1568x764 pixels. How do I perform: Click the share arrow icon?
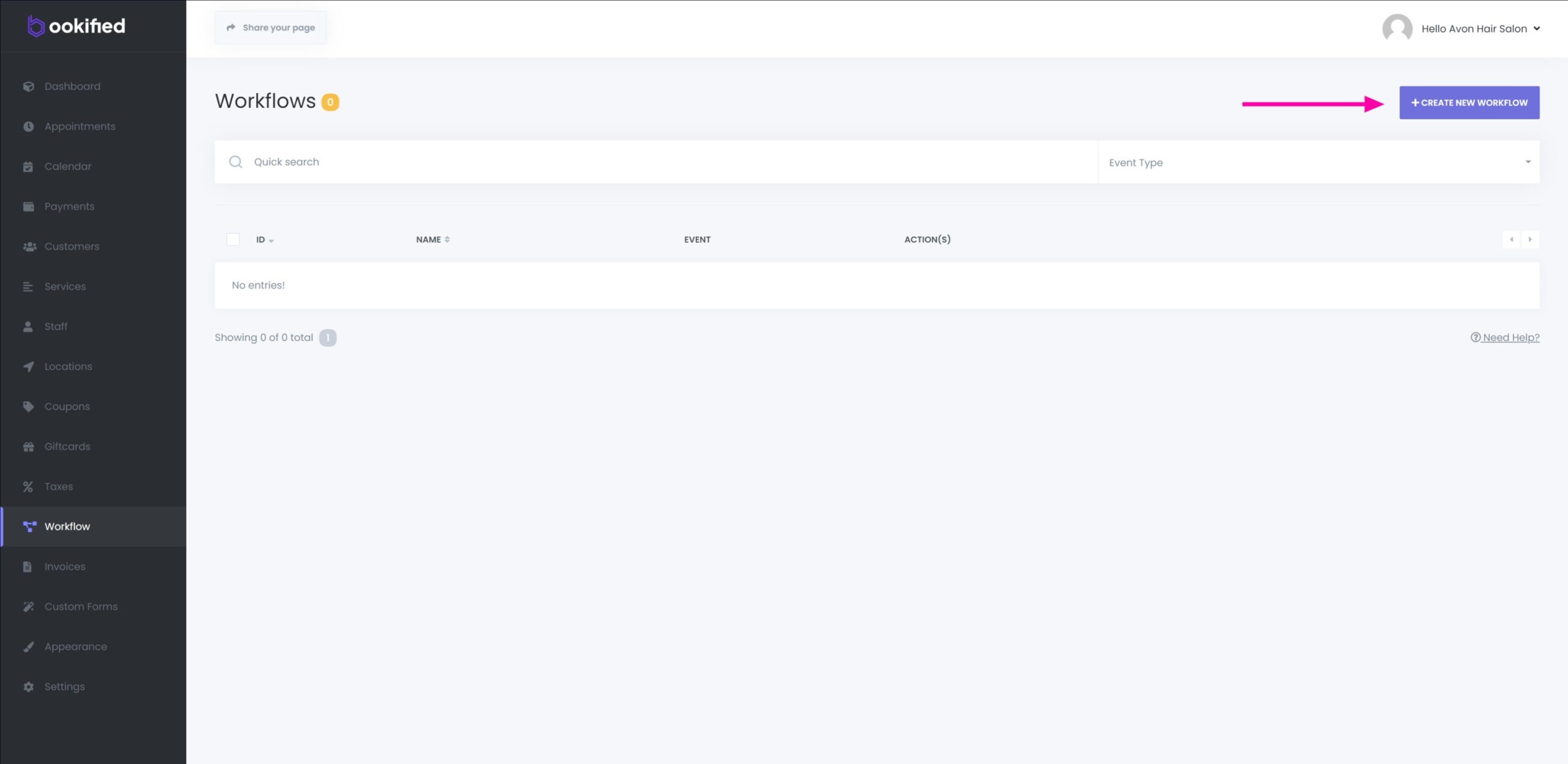point(231,28)
